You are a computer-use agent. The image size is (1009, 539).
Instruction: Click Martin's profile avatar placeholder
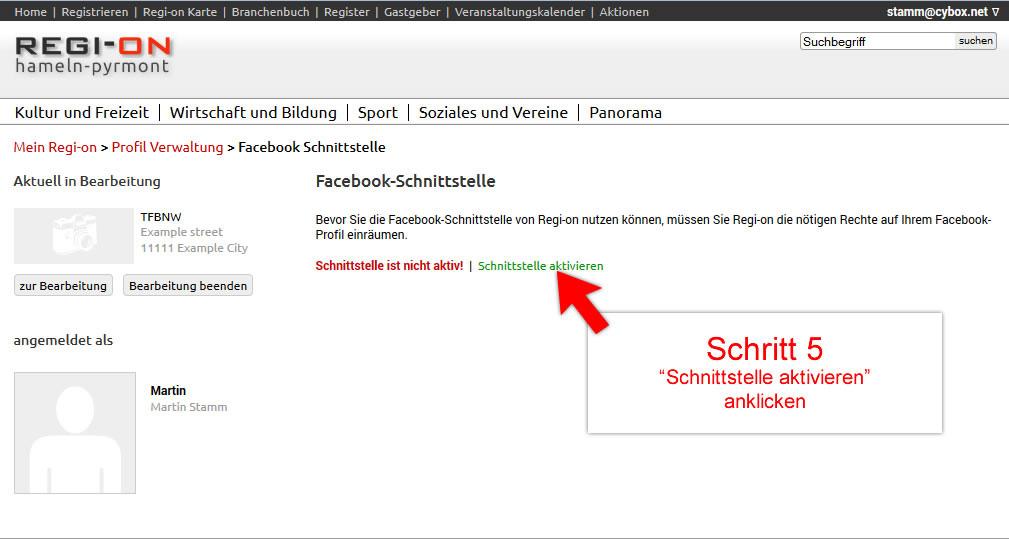point(75,433)
